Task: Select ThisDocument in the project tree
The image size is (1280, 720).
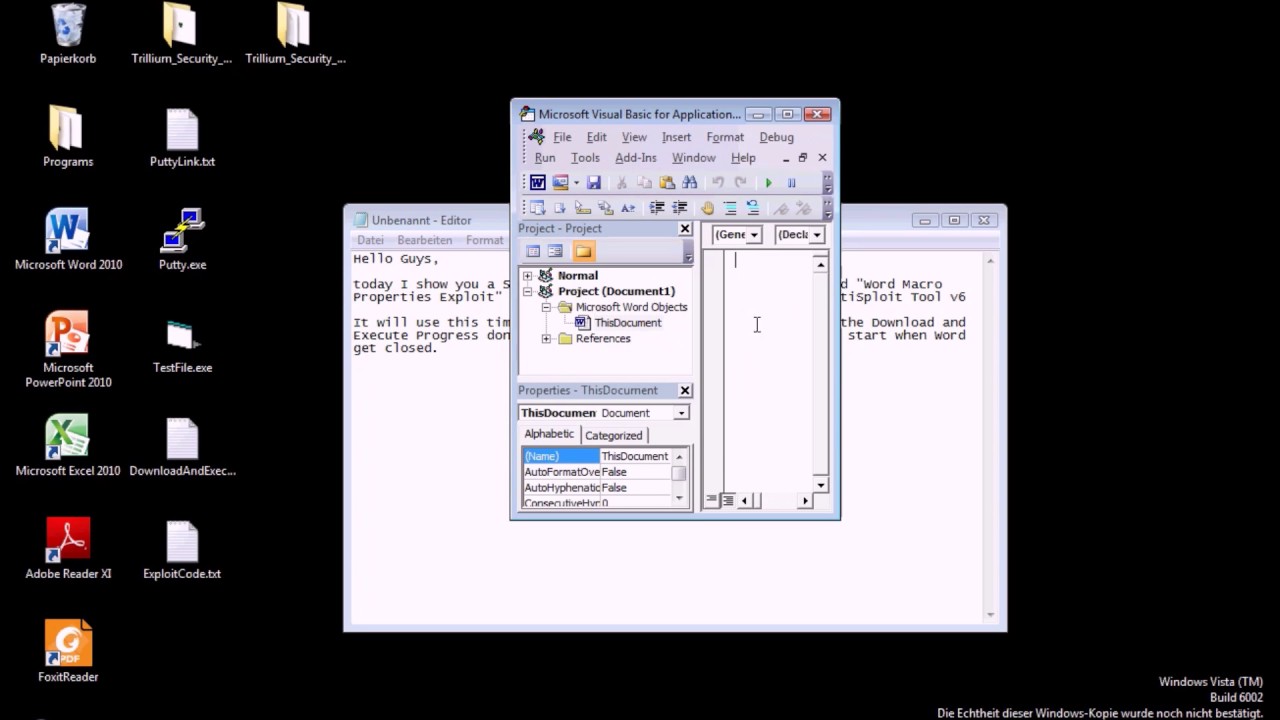Action: pyautogui.click(x=627, y=323)
